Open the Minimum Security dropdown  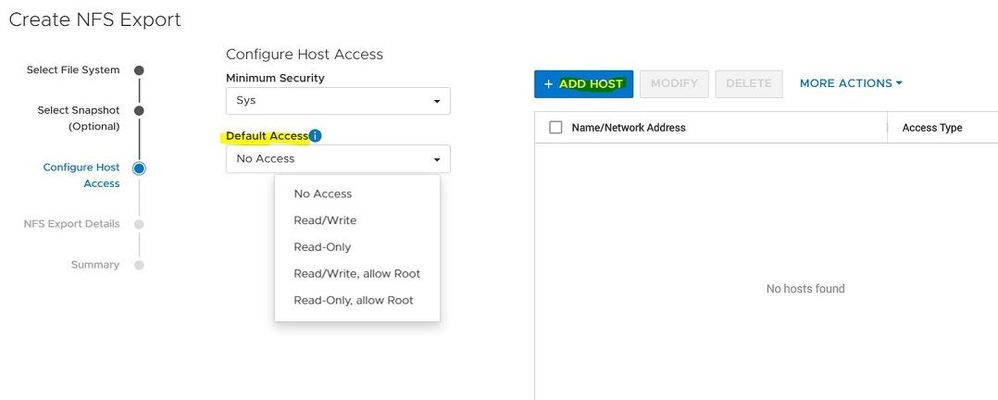338,101
